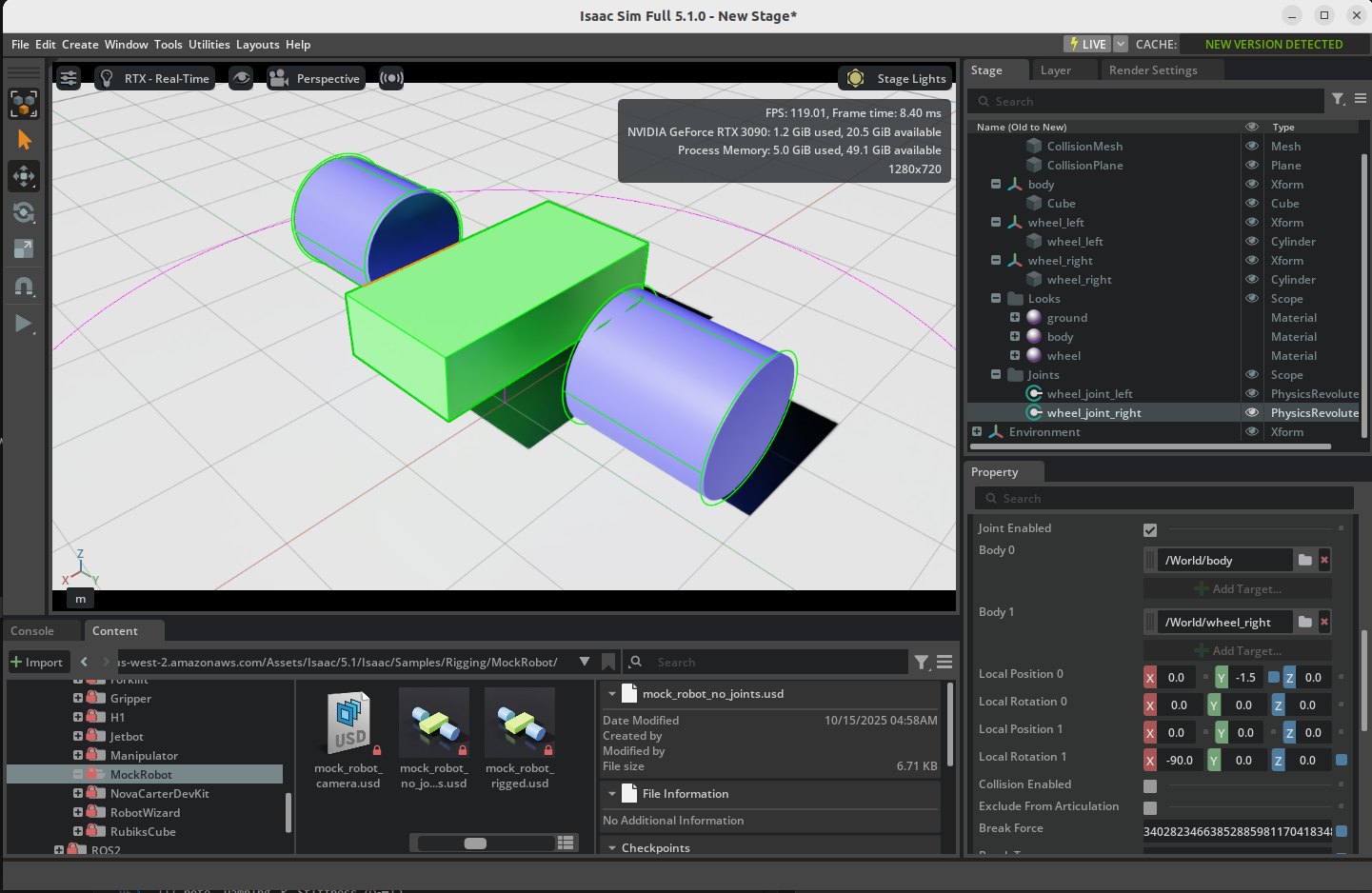Viewport: 1372px width, 893px height.
Task: Toggle the snap magnet icon
Action: pos(24,287)
